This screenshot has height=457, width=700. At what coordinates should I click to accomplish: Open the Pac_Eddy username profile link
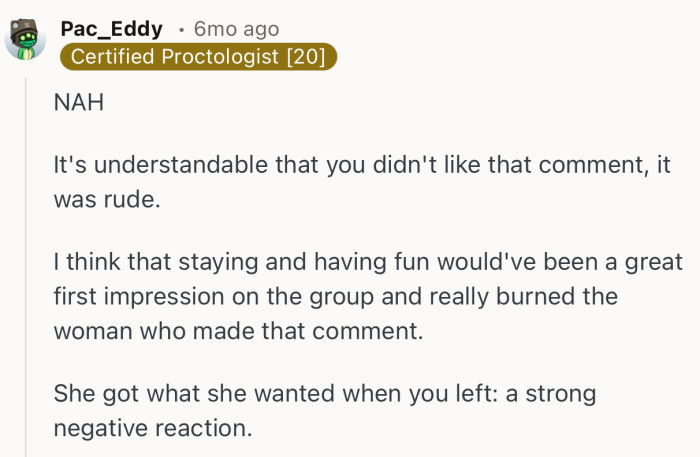pyautogui.click(x=111, y=29)
